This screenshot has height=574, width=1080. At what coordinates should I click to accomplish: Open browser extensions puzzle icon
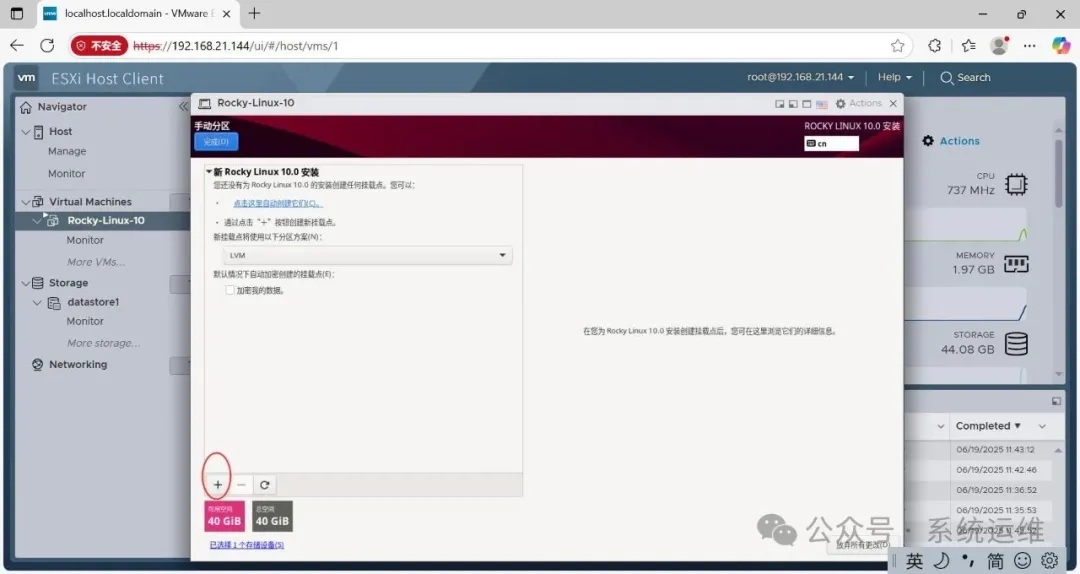point(934,45)
